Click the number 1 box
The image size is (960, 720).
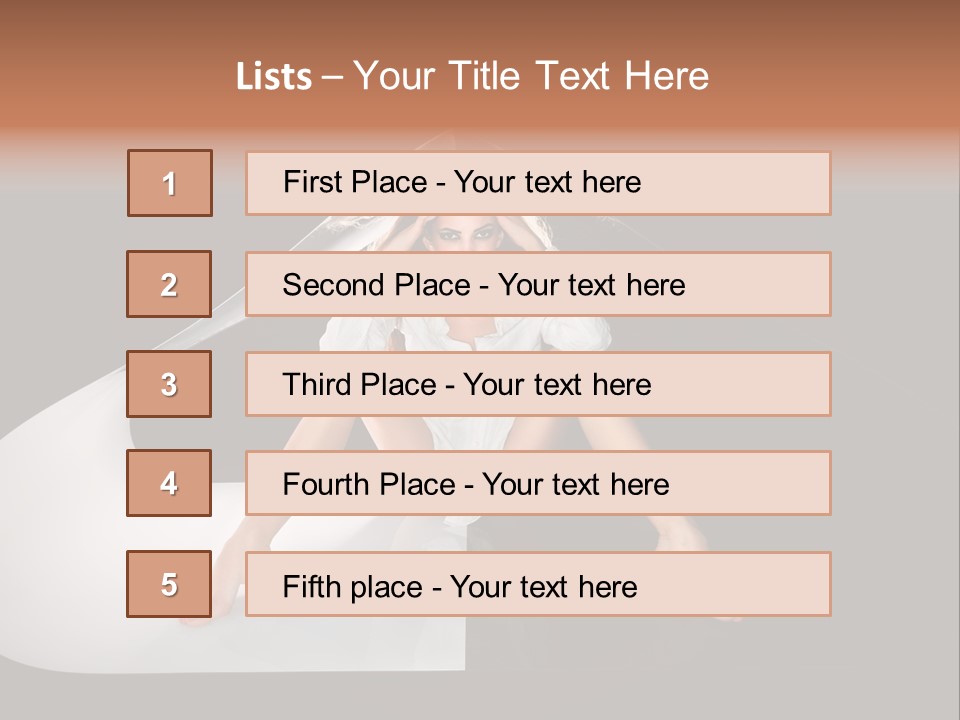tap(170, 183)
